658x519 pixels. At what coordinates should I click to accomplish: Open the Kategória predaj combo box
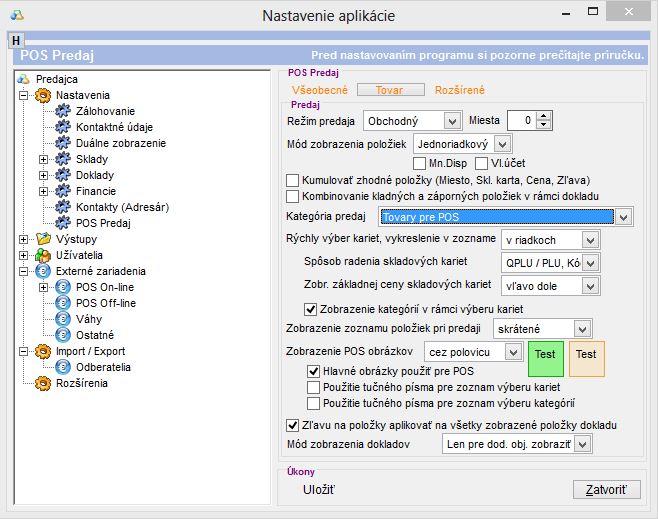coord(624,216)
